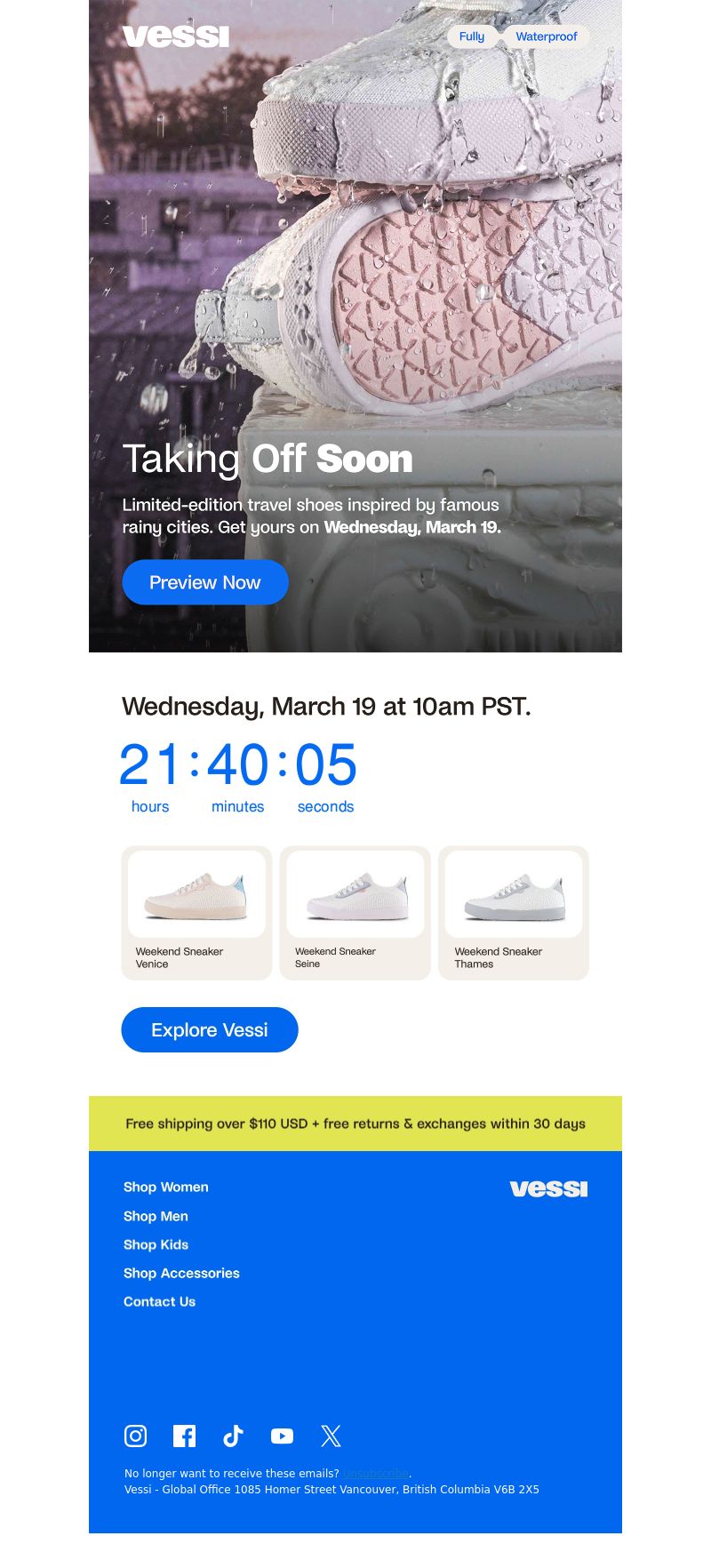Open the YouTube social icon
This screenshot has height=1568, width=711.
(x=282, y=1436)
